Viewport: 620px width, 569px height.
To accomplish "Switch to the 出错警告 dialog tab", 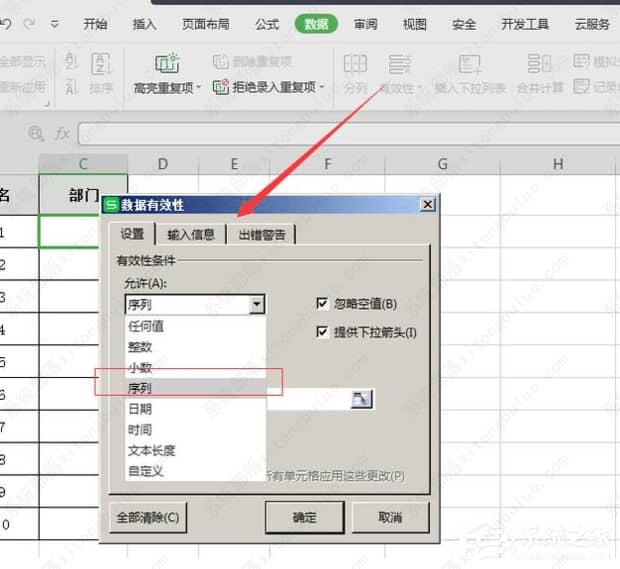I will point(262,235).
